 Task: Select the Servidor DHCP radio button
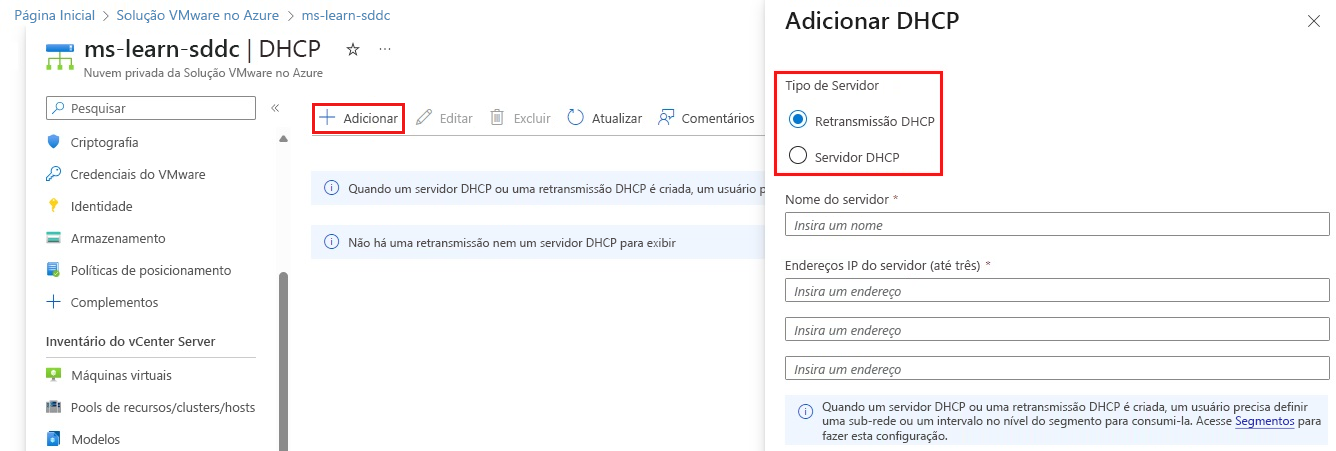click(x=798, y=156)
